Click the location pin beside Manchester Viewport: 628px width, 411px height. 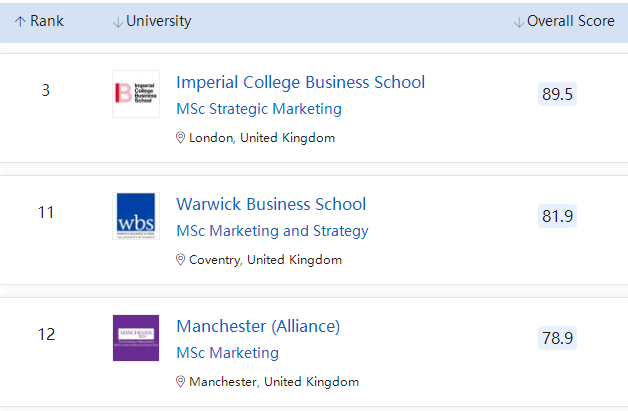coord(181,382)
